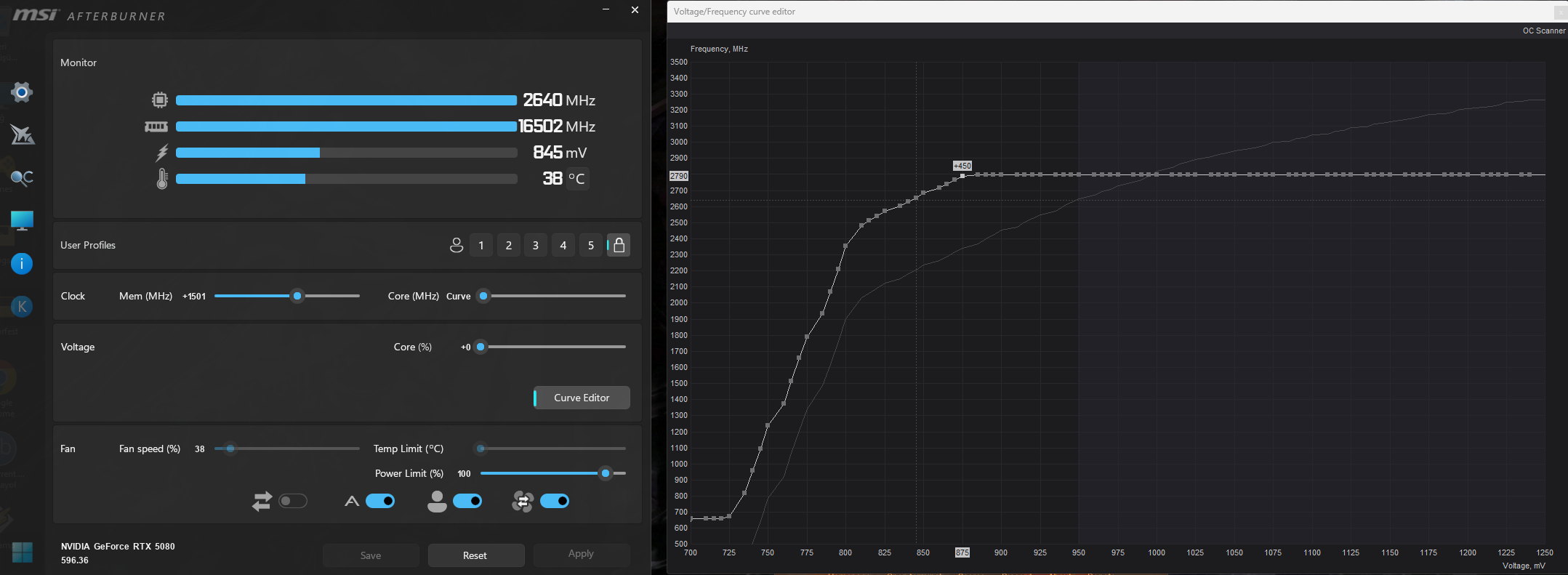
Task: Run OC Scanner in curve editor
Action: (1544, 31)
